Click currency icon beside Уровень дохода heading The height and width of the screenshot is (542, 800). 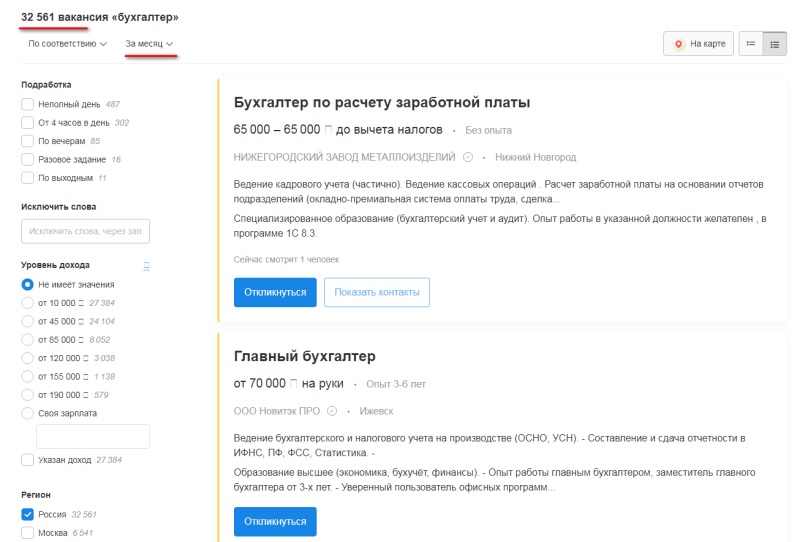[147, 265]
